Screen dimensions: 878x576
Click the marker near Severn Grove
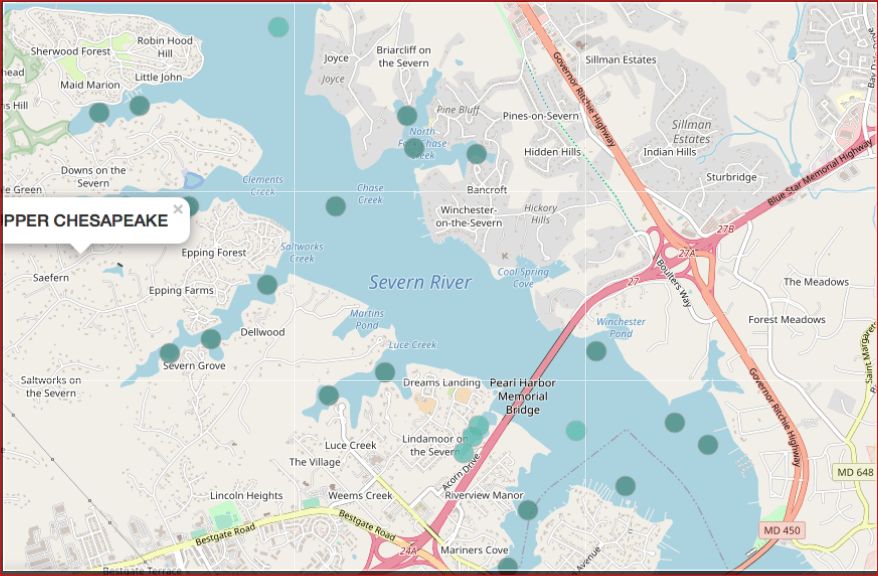point(168,352)
